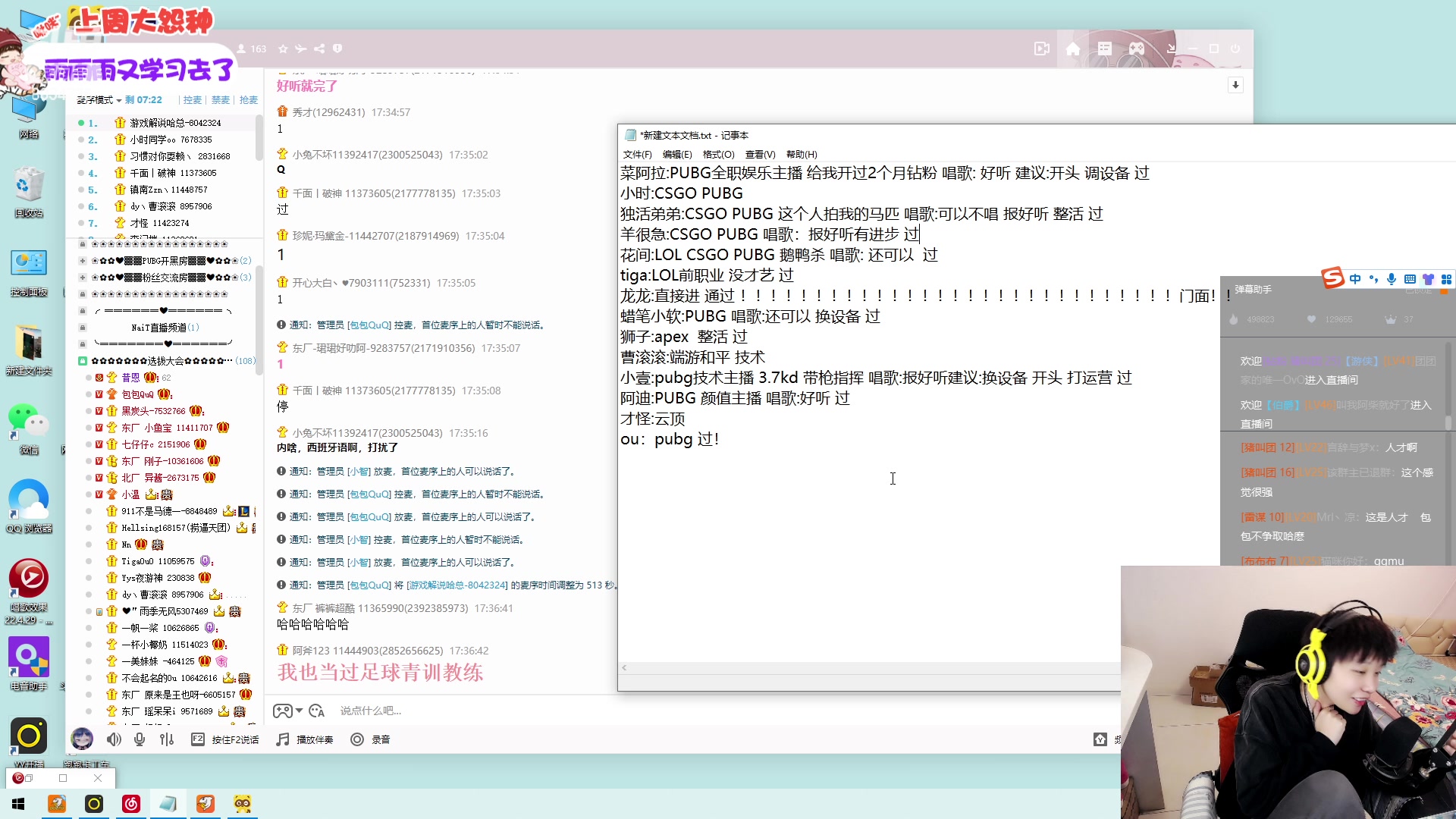1456x819 pixels.
Task: Click the microphone icon in bottom bar
Action: coord(140,739)
